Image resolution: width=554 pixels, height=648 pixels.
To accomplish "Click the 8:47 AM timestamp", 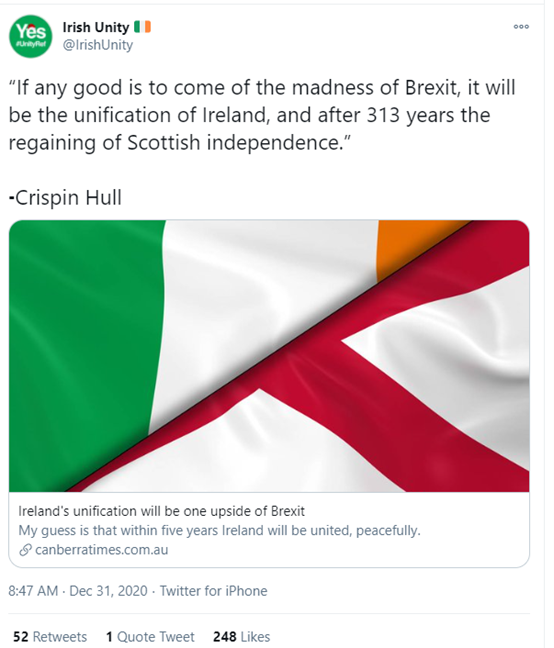I will tap(33, 591).
